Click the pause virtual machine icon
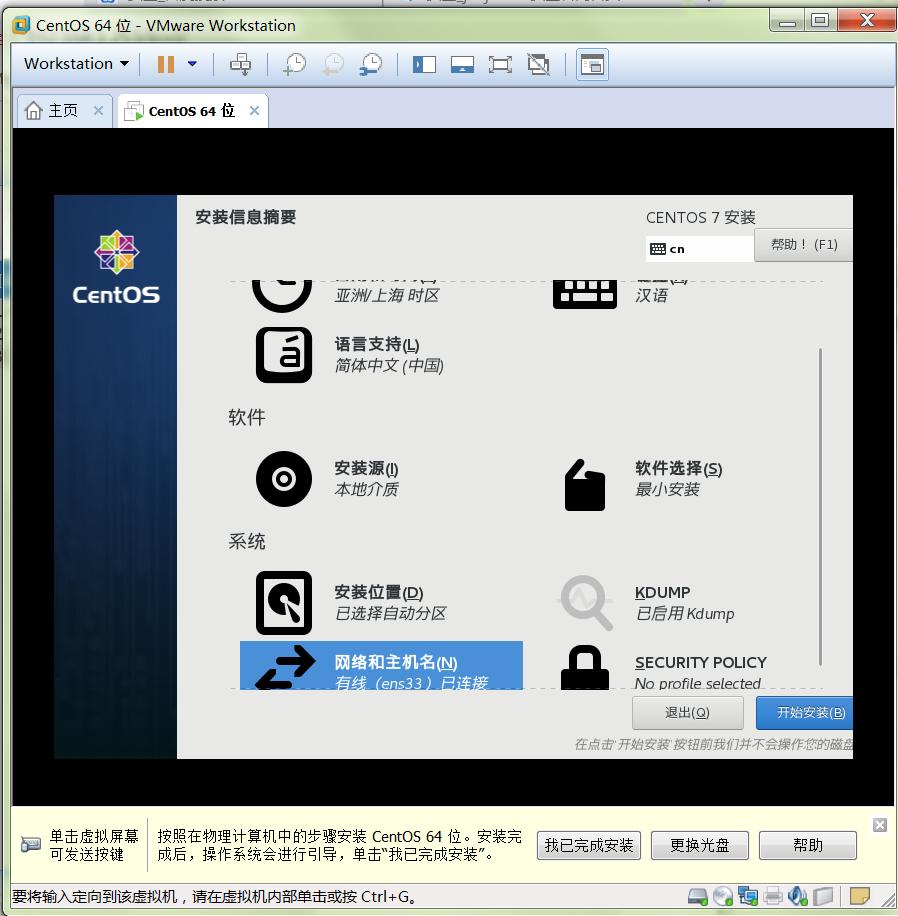Viewport: 898px width, 916px height. (x=166, y=64)
